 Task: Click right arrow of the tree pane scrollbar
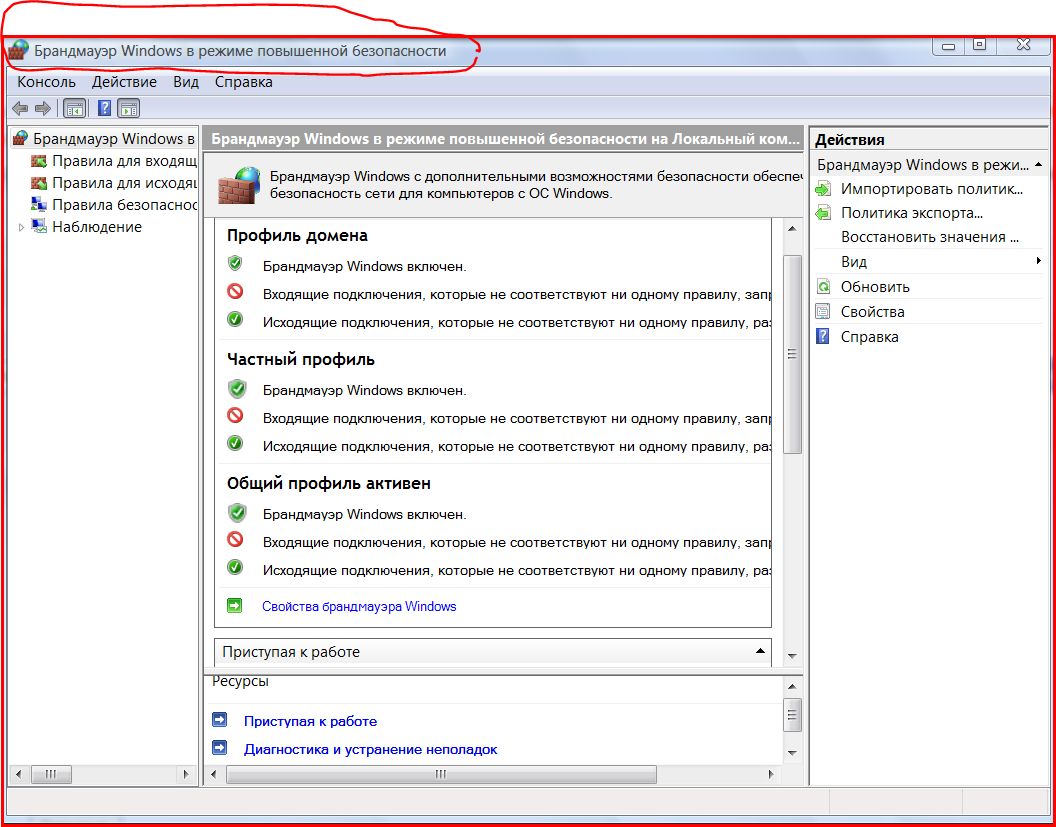(x=186, y=774)
